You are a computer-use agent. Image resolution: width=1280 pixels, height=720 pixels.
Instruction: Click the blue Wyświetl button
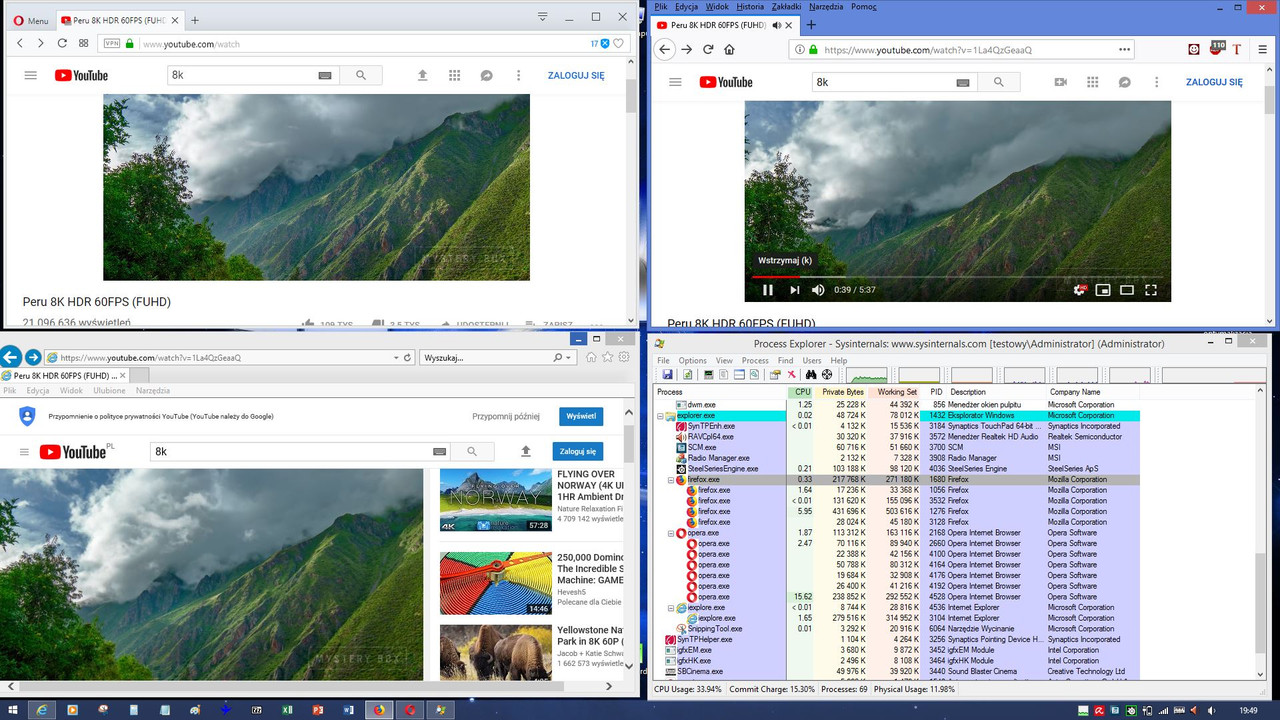pos(581,416)
